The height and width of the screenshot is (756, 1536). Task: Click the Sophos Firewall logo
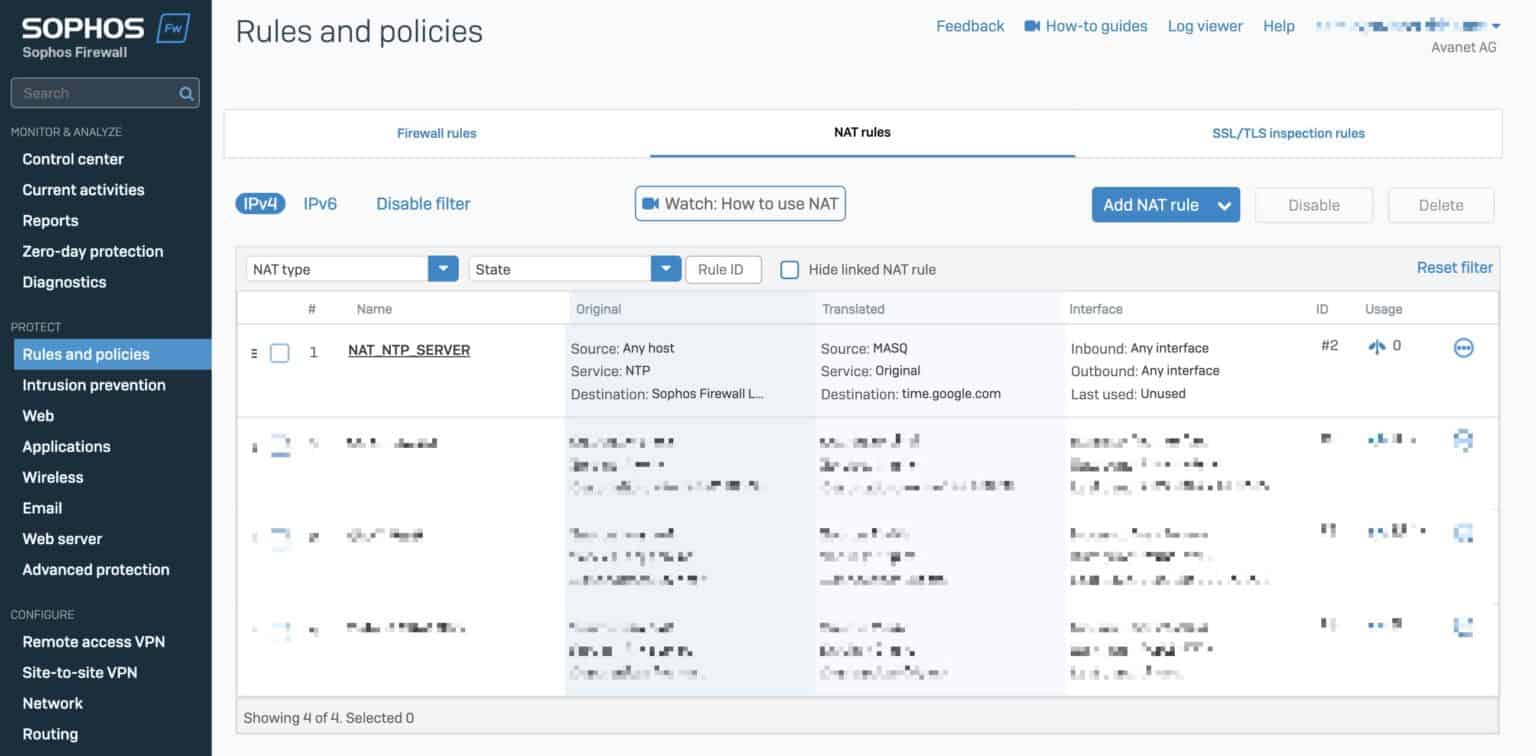83,27
